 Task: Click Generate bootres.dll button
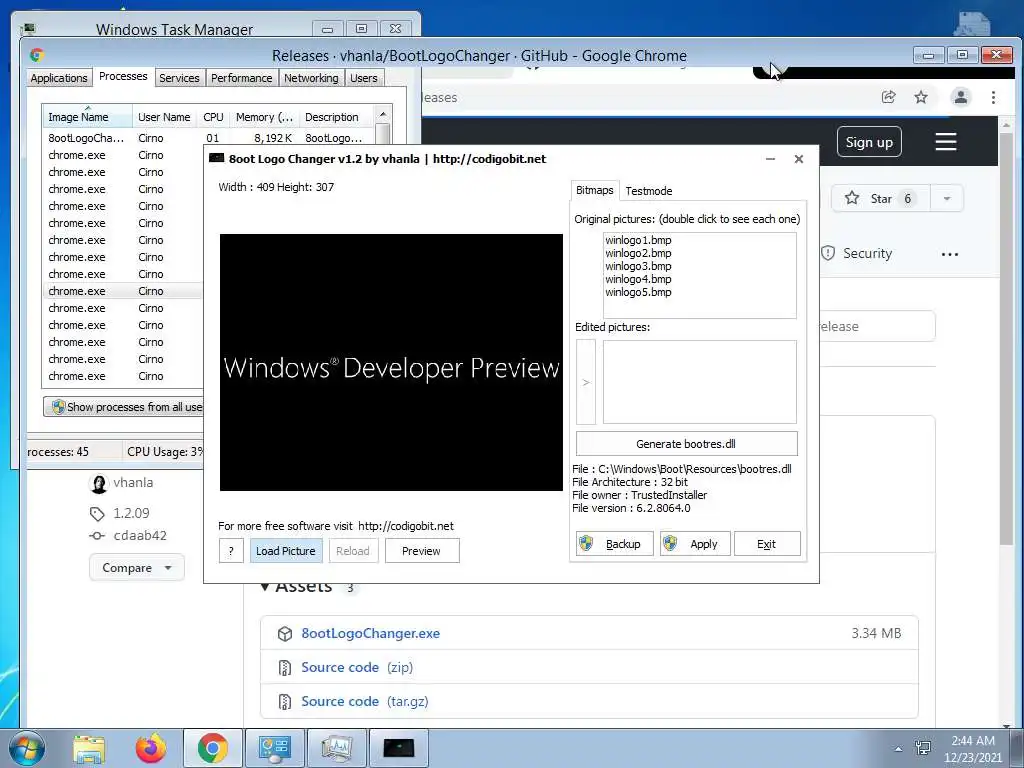[x=686, y=444]
